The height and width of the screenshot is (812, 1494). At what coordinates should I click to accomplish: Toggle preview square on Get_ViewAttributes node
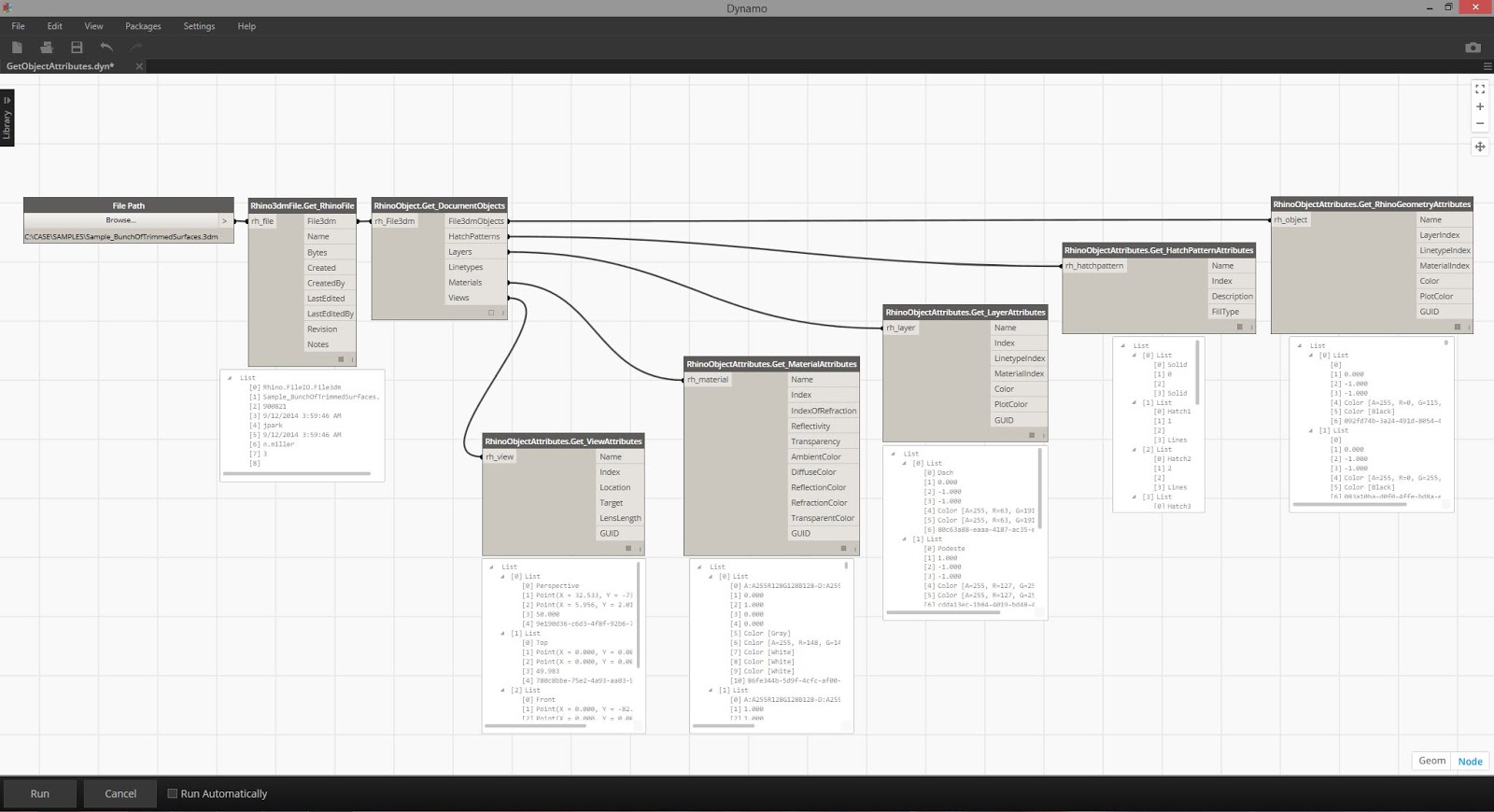(x=628, y=549)
